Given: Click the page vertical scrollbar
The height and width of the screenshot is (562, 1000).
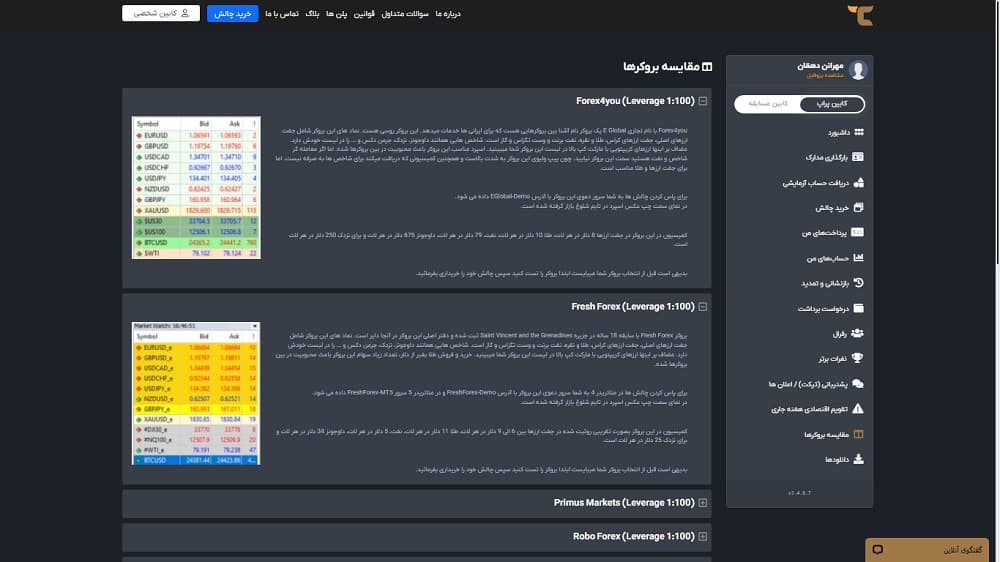Looking at the screenshot, I should tap(997, 133).
